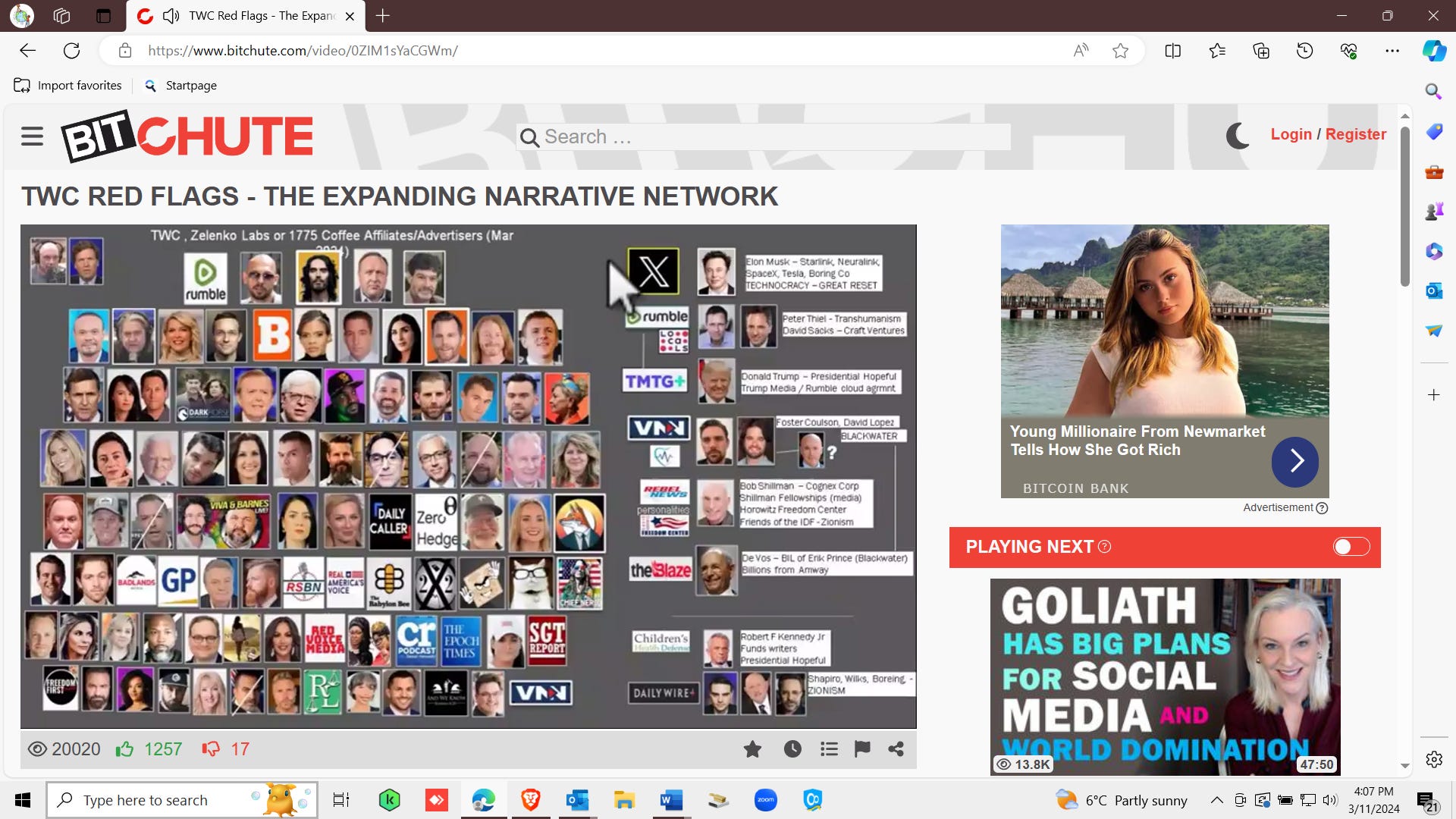Image resolution: width=1456 pixels, height=819 pixels.
Task: Add page to favorites star
Action: tap(1120, 51)
